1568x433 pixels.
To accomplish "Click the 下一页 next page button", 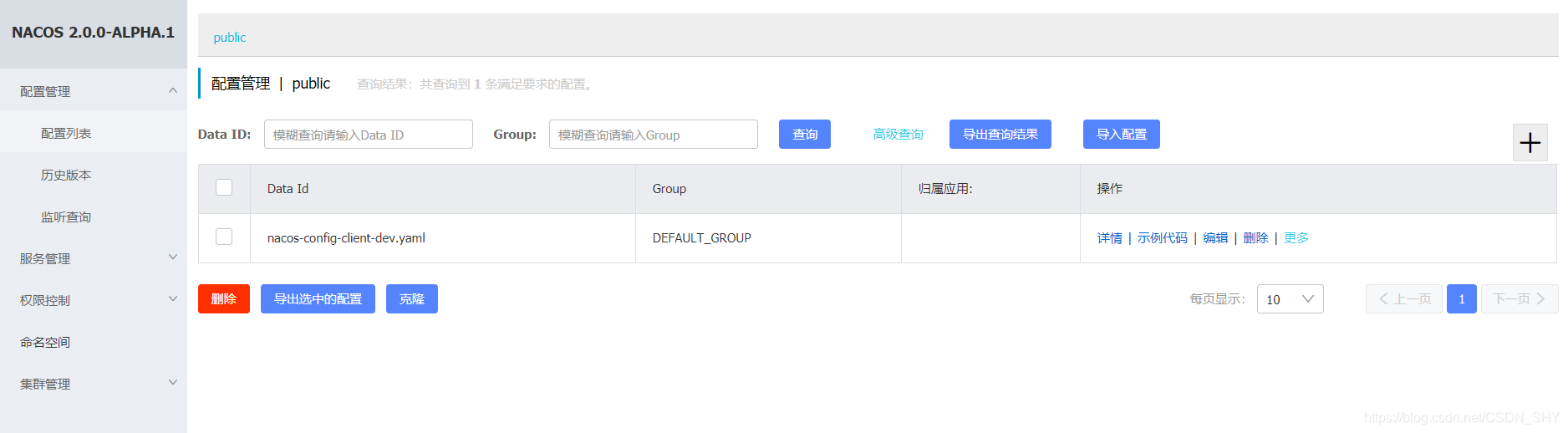I will [x=1520, y=298].
